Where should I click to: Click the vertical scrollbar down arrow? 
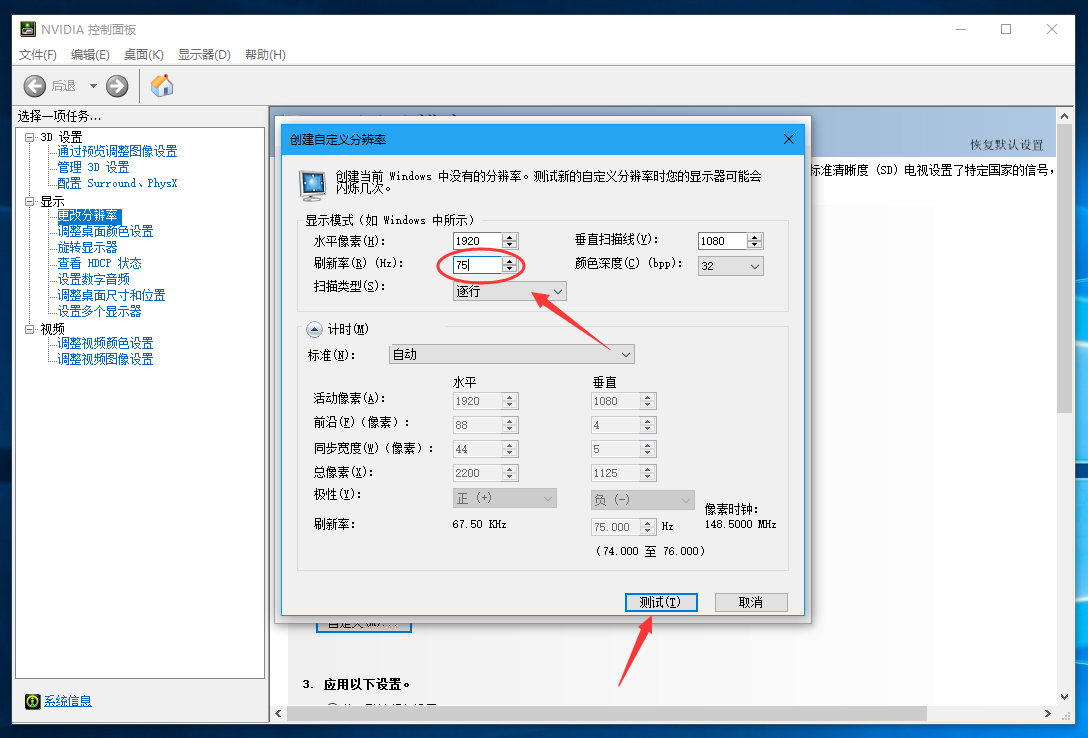(x=1064, y=698)
